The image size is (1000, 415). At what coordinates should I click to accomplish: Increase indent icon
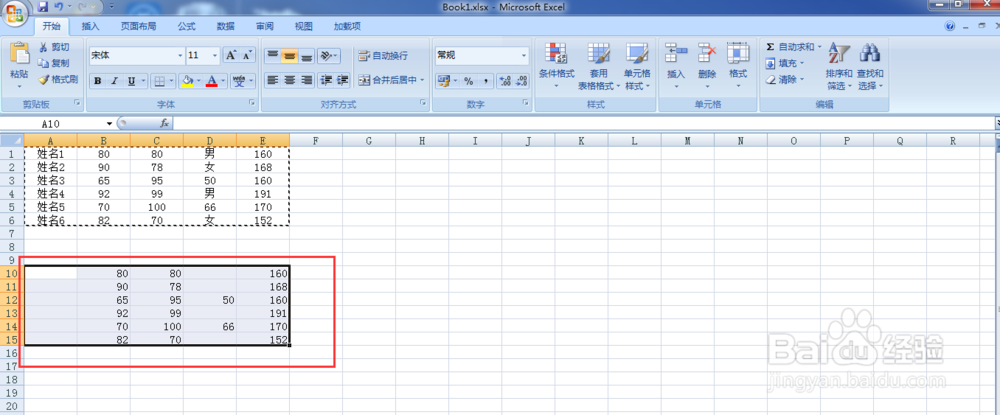point(342,80)
